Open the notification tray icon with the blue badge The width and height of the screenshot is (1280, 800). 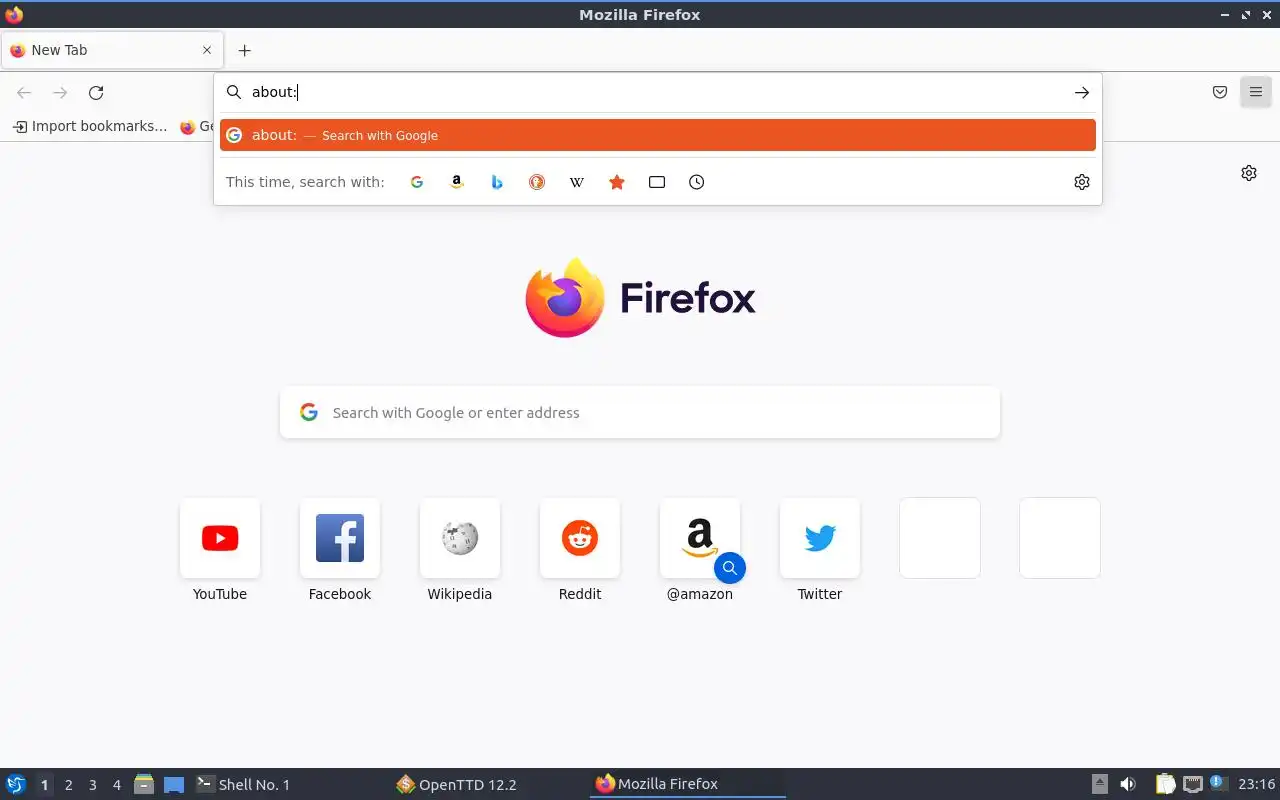click(1217, 783)
